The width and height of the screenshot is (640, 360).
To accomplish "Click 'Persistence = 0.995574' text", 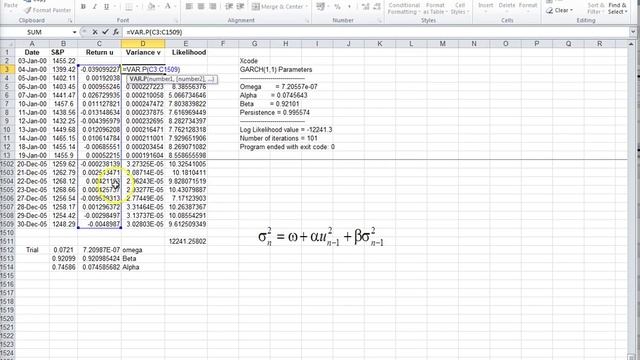I will pos(275,112).
